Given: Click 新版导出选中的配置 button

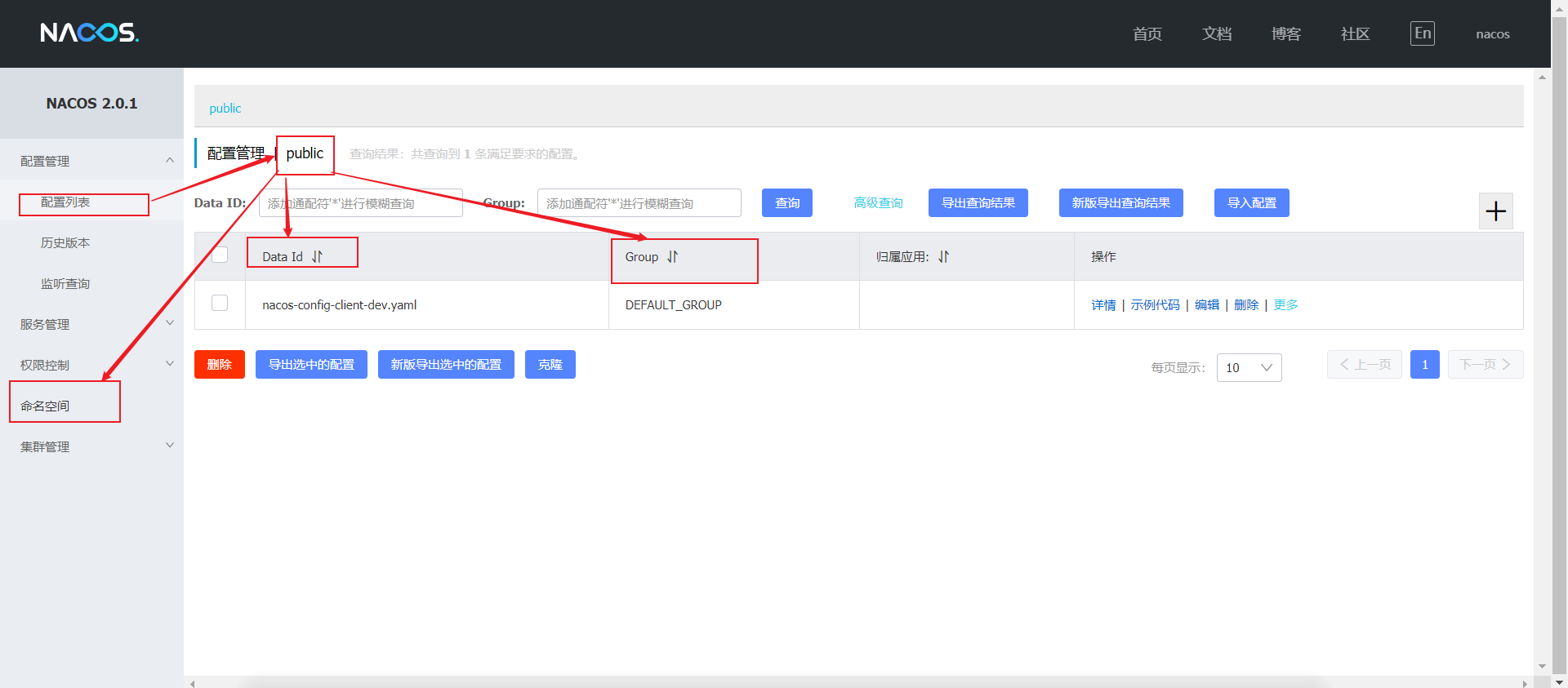Looking at the screenshot, I should [x=446, y=364].
